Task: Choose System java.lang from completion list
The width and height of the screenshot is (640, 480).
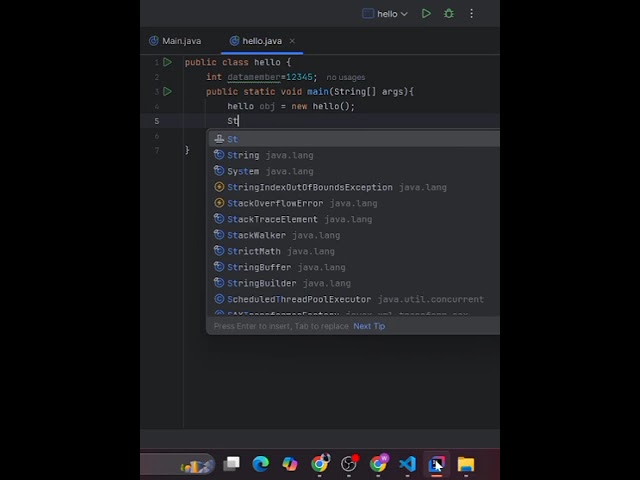Action: pos(354,171)
